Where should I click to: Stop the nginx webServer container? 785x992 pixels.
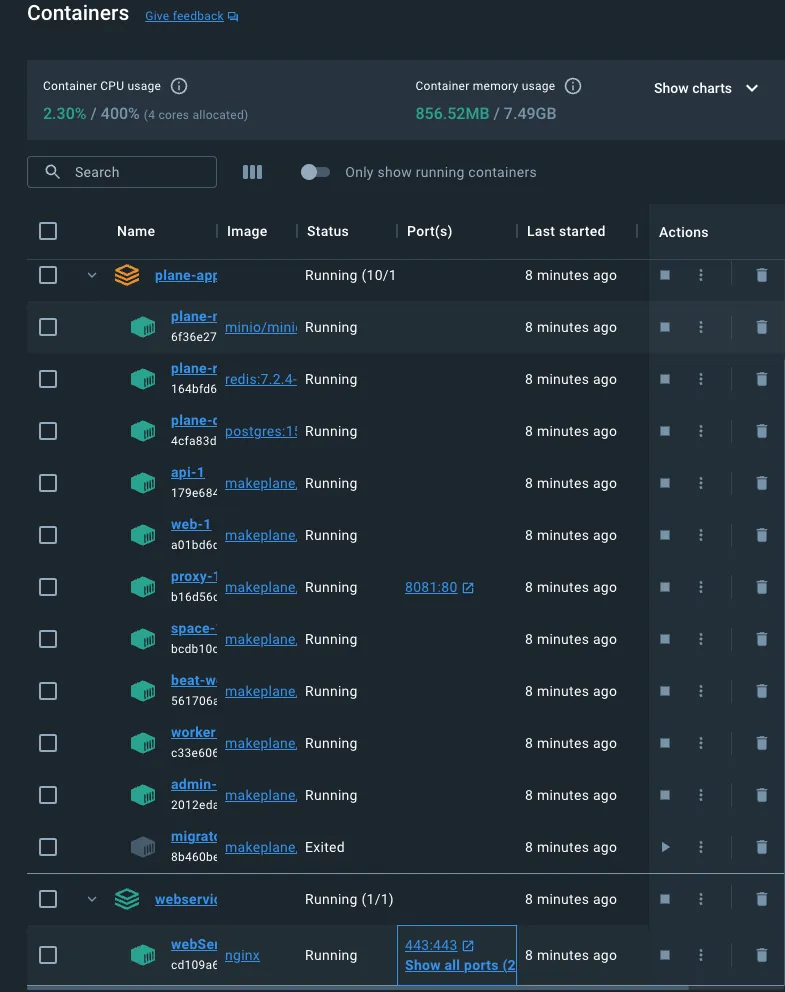click(x=665, y=955)
